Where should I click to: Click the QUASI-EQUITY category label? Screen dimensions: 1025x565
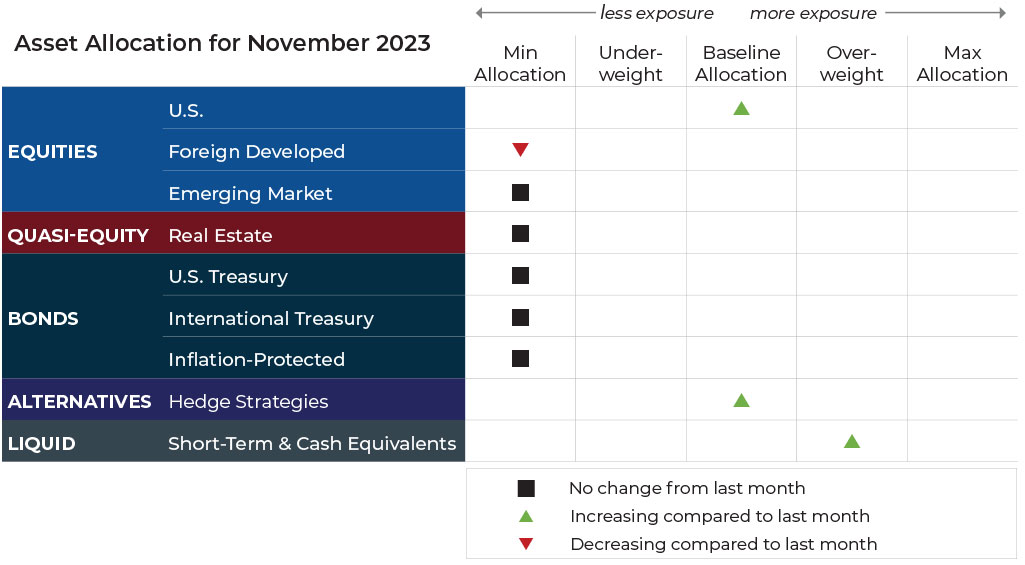(x=78, y=235)
